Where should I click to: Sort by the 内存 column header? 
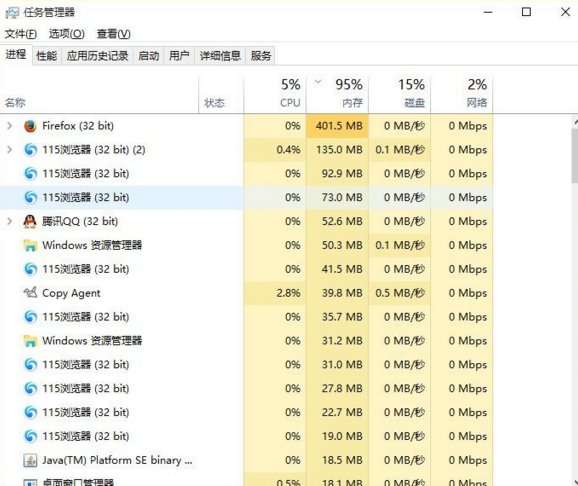tap(337, 94)
